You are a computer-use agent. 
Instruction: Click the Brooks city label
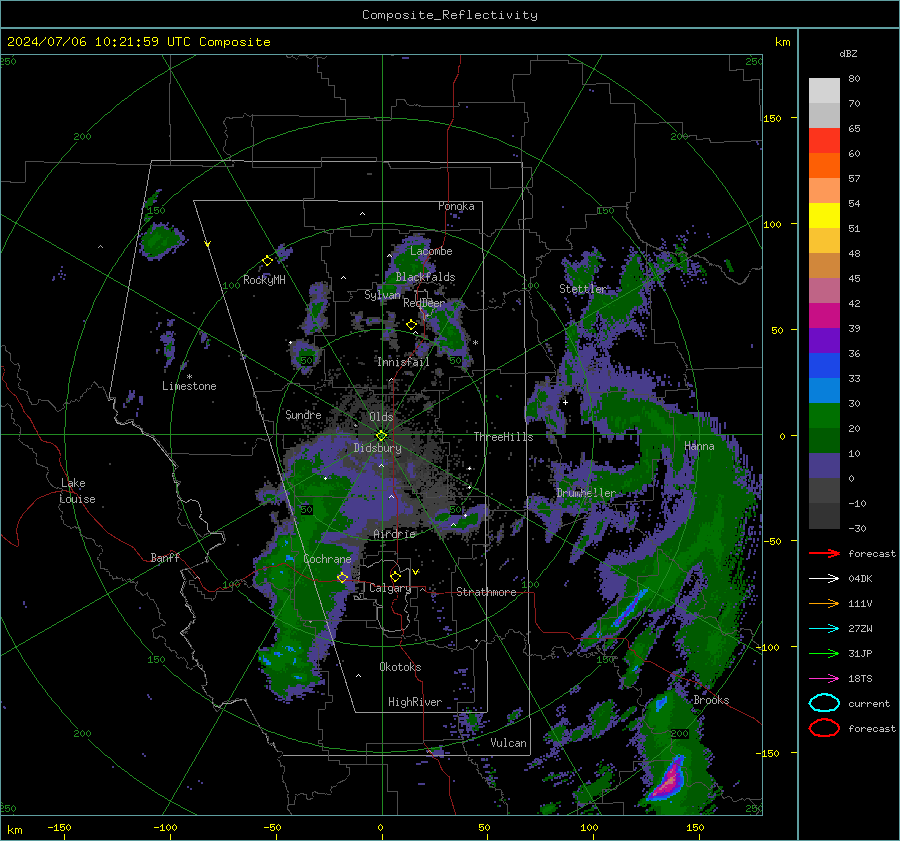[711, 700]
